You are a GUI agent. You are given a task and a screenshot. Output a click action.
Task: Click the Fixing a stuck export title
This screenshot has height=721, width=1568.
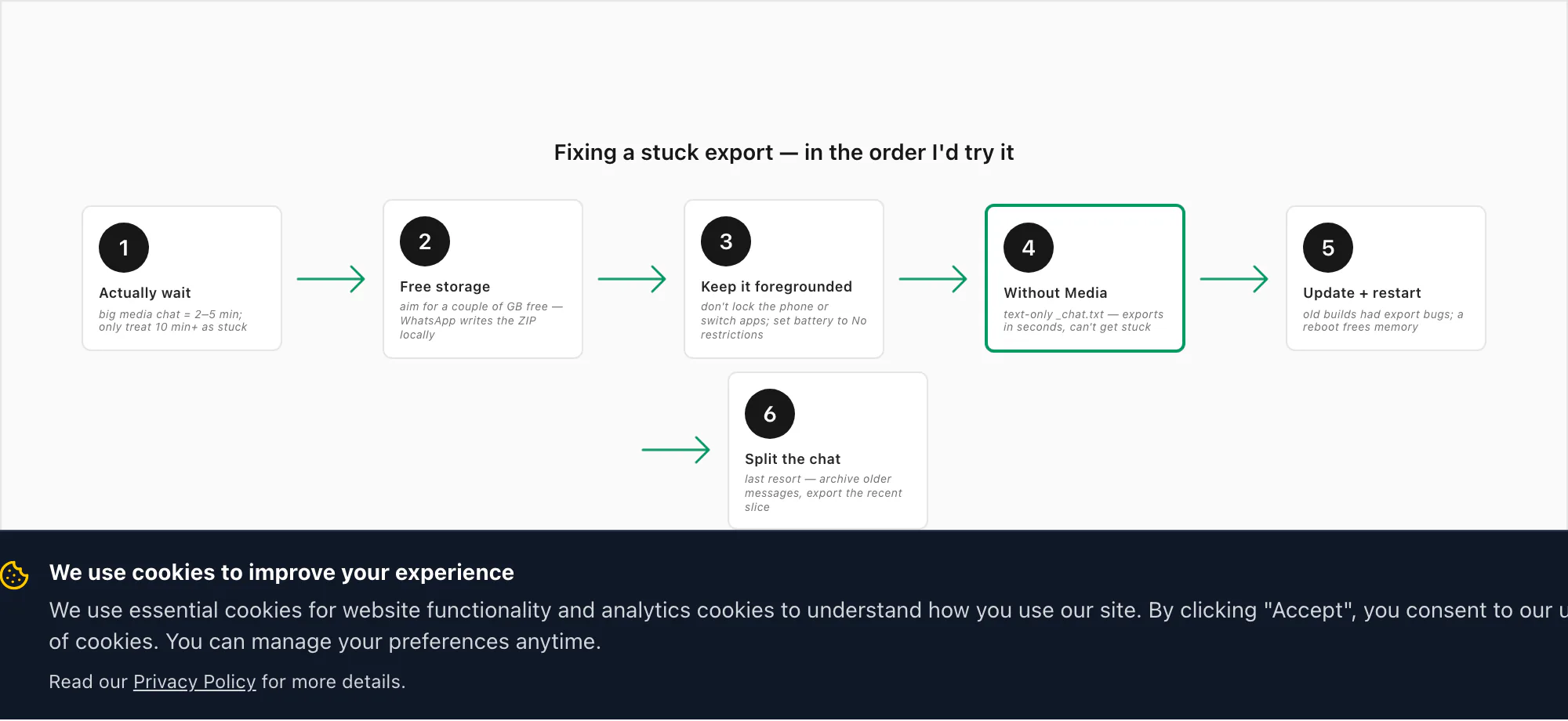tap(784, 152)
